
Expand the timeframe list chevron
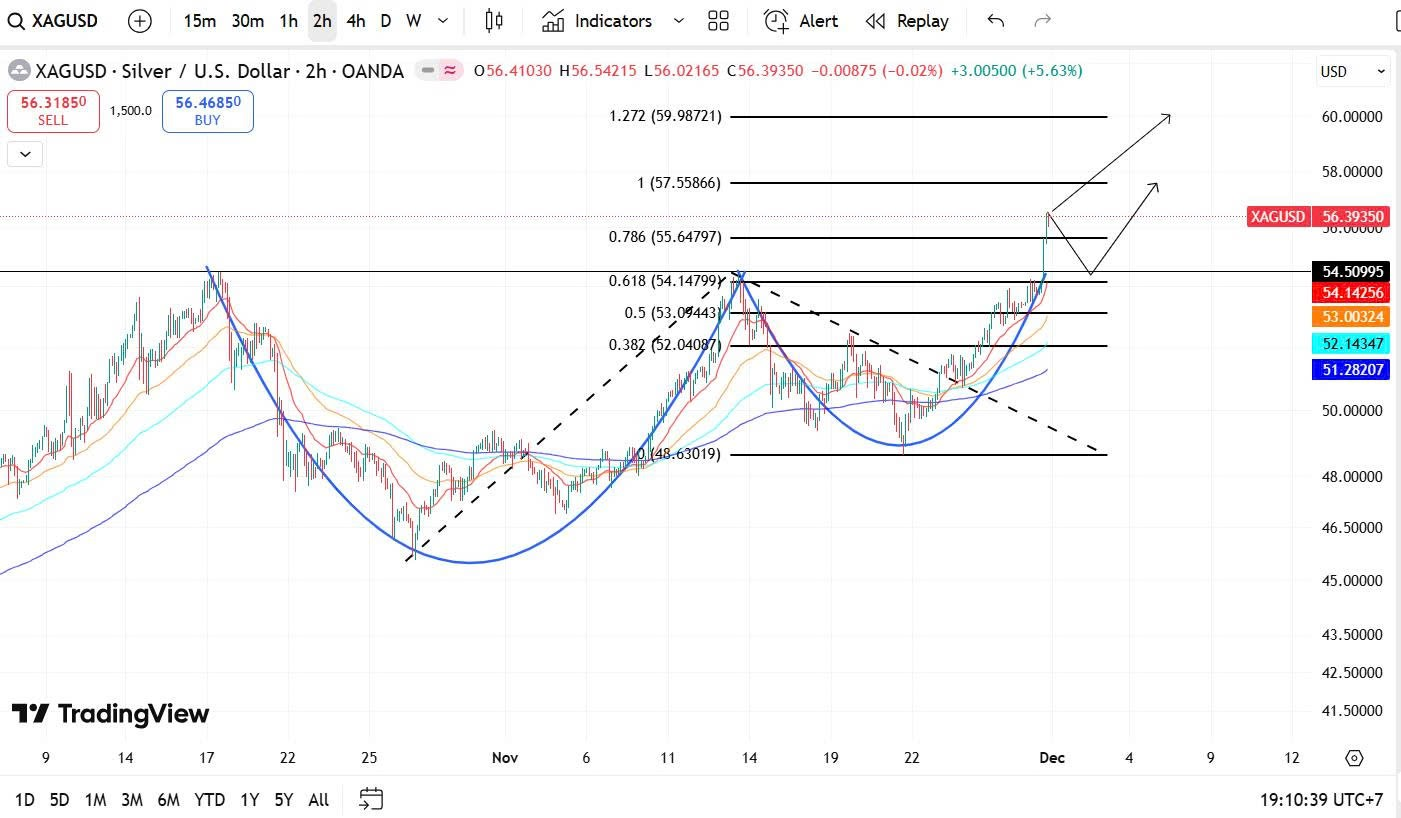pyautogui.click(x=443, y=21)
